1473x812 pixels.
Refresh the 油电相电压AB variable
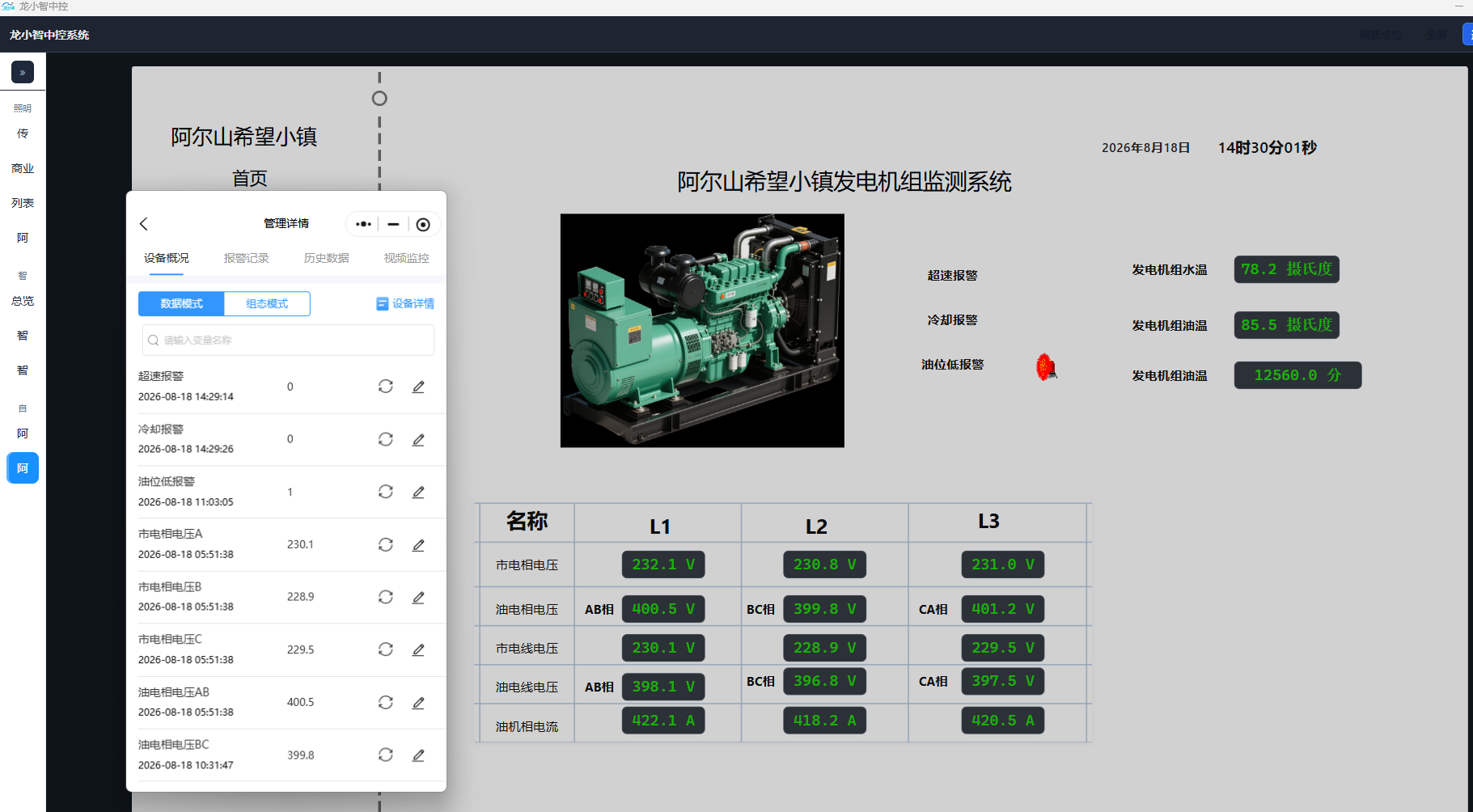(386, 702)
